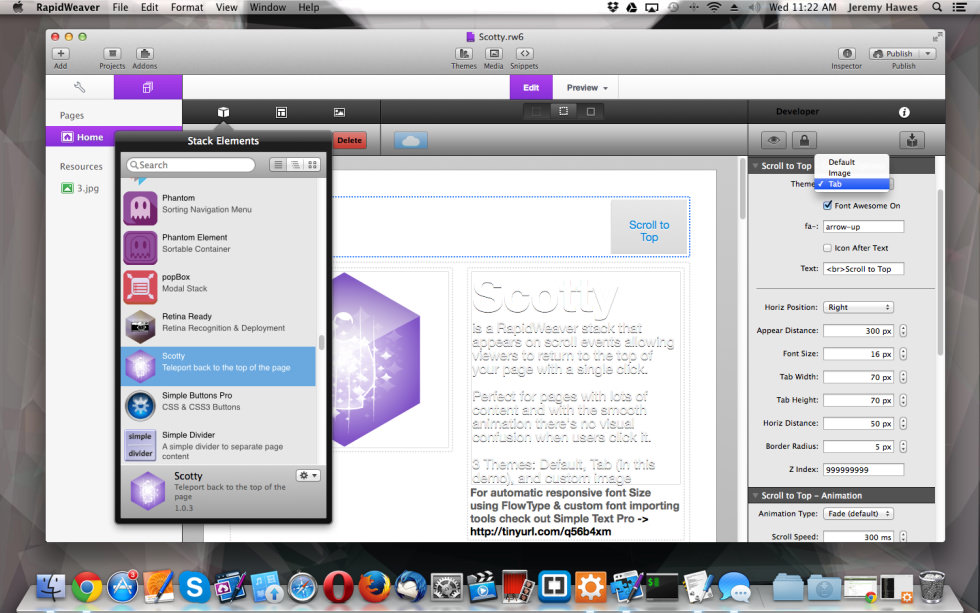Select grid view in Stack Elements

click(312, 165)
